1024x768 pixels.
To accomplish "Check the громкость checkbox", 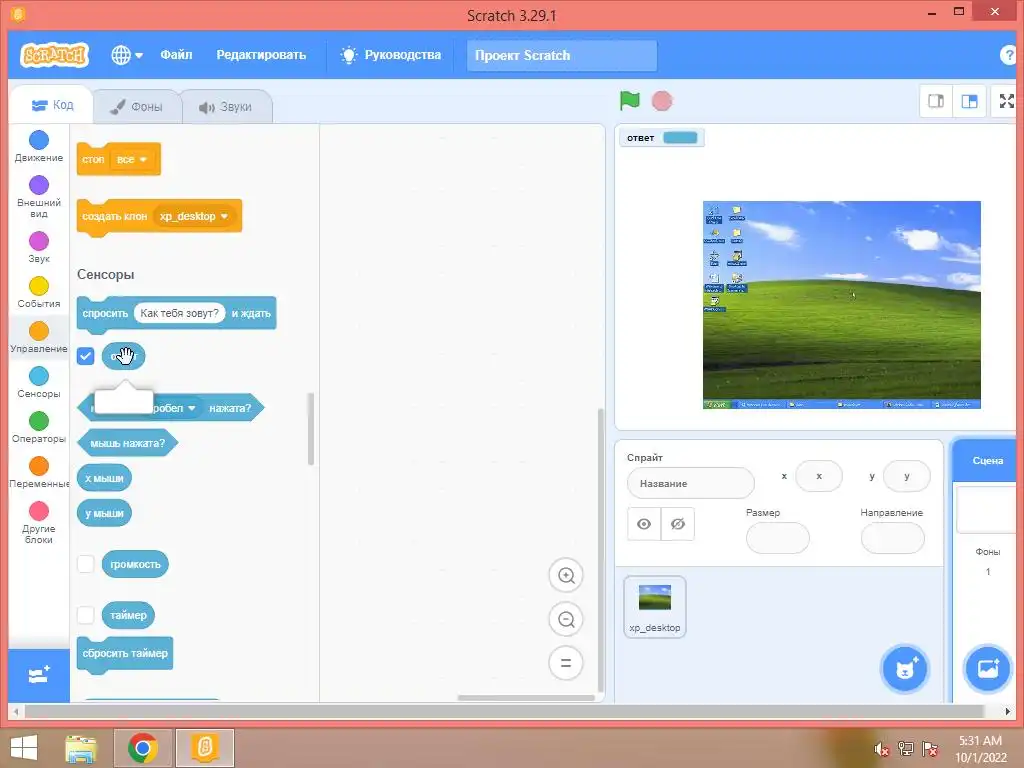I will (86, 564).
